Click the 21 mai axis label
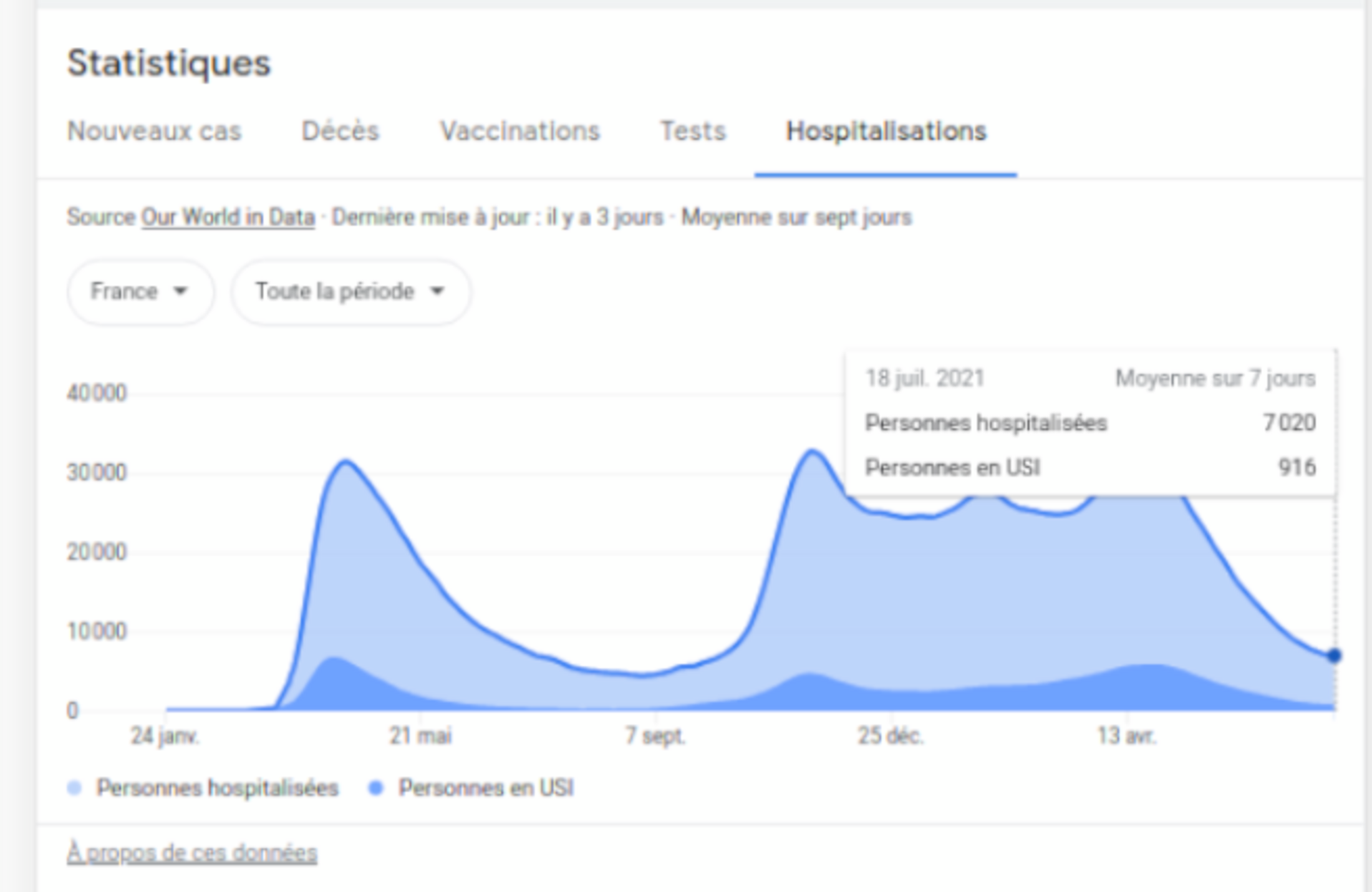 click(420, 736)
